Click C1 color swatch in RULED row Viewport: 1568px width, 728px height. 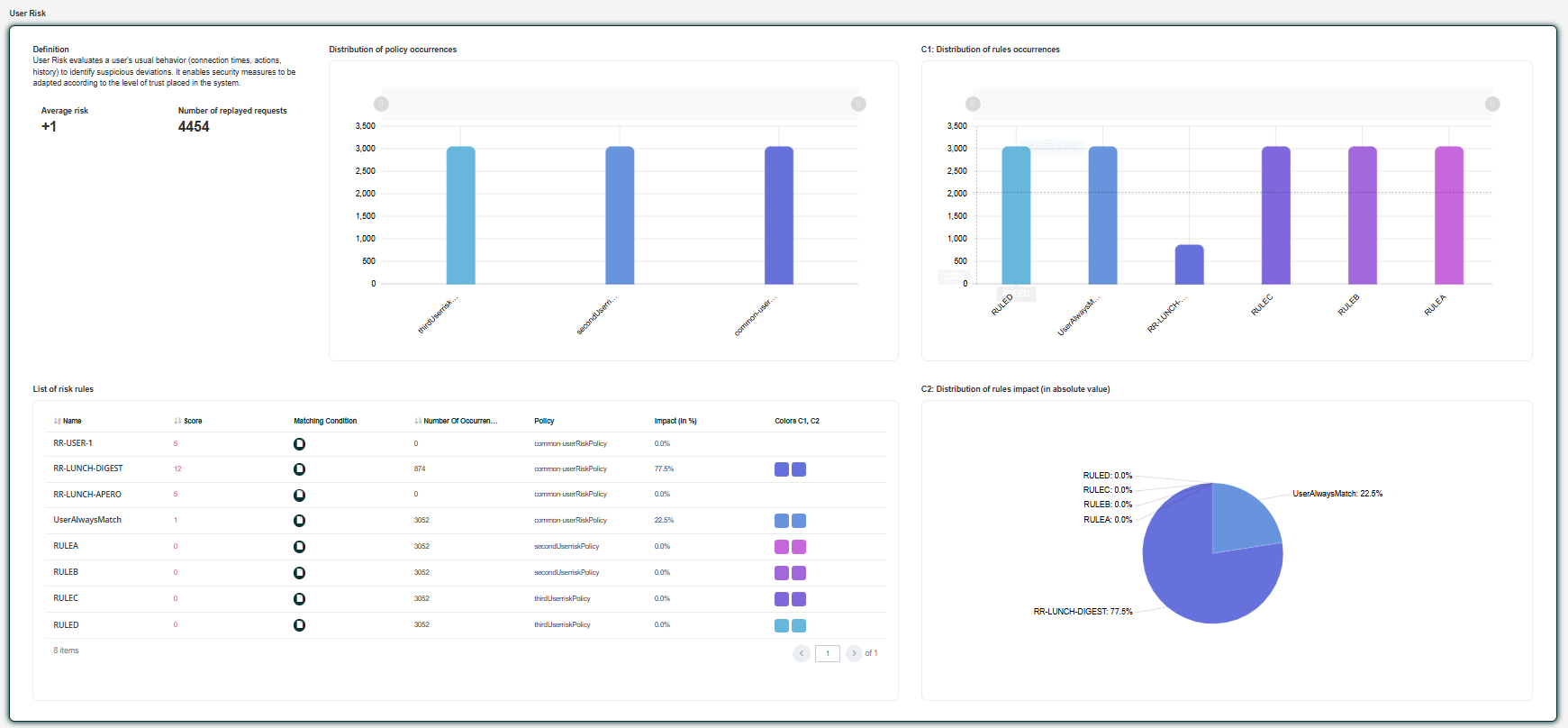click(782, 625)
